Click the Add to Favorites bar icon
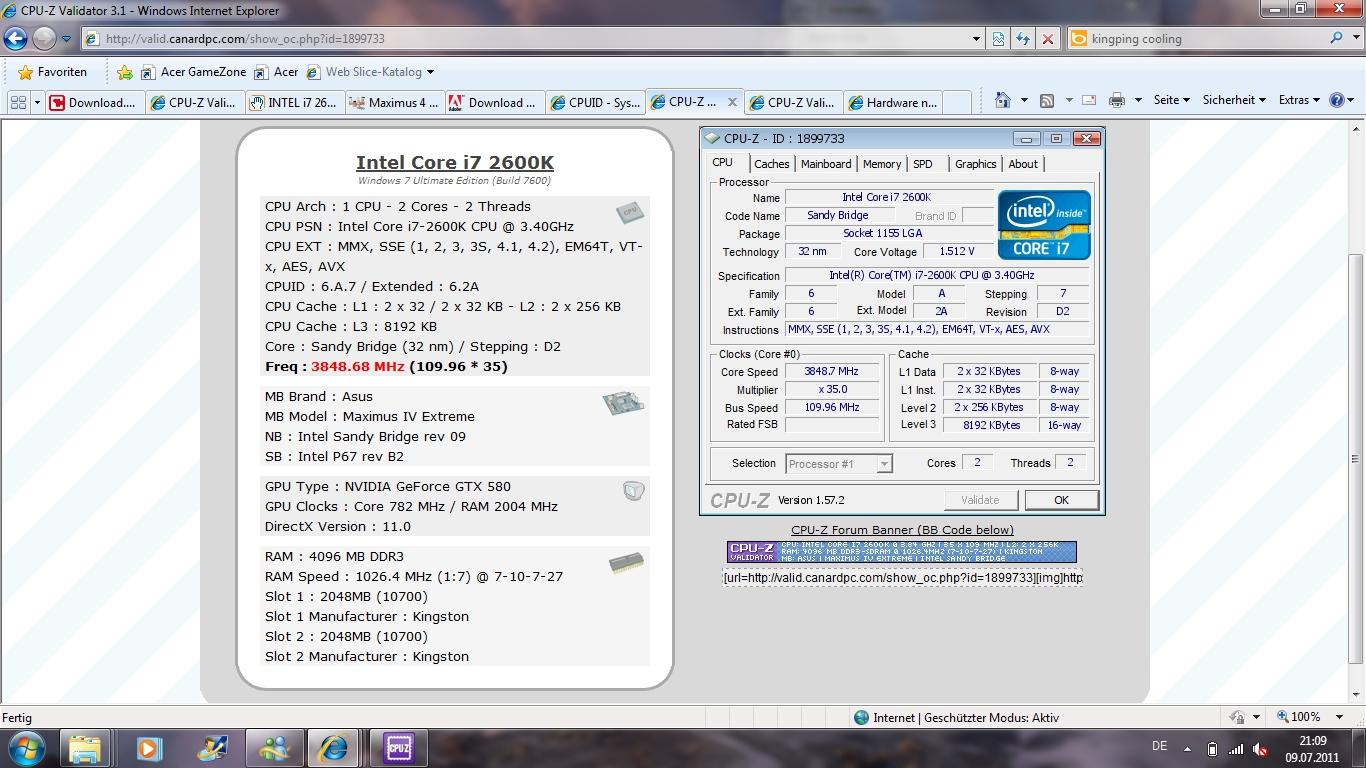1366x768 pixels. 124,72
